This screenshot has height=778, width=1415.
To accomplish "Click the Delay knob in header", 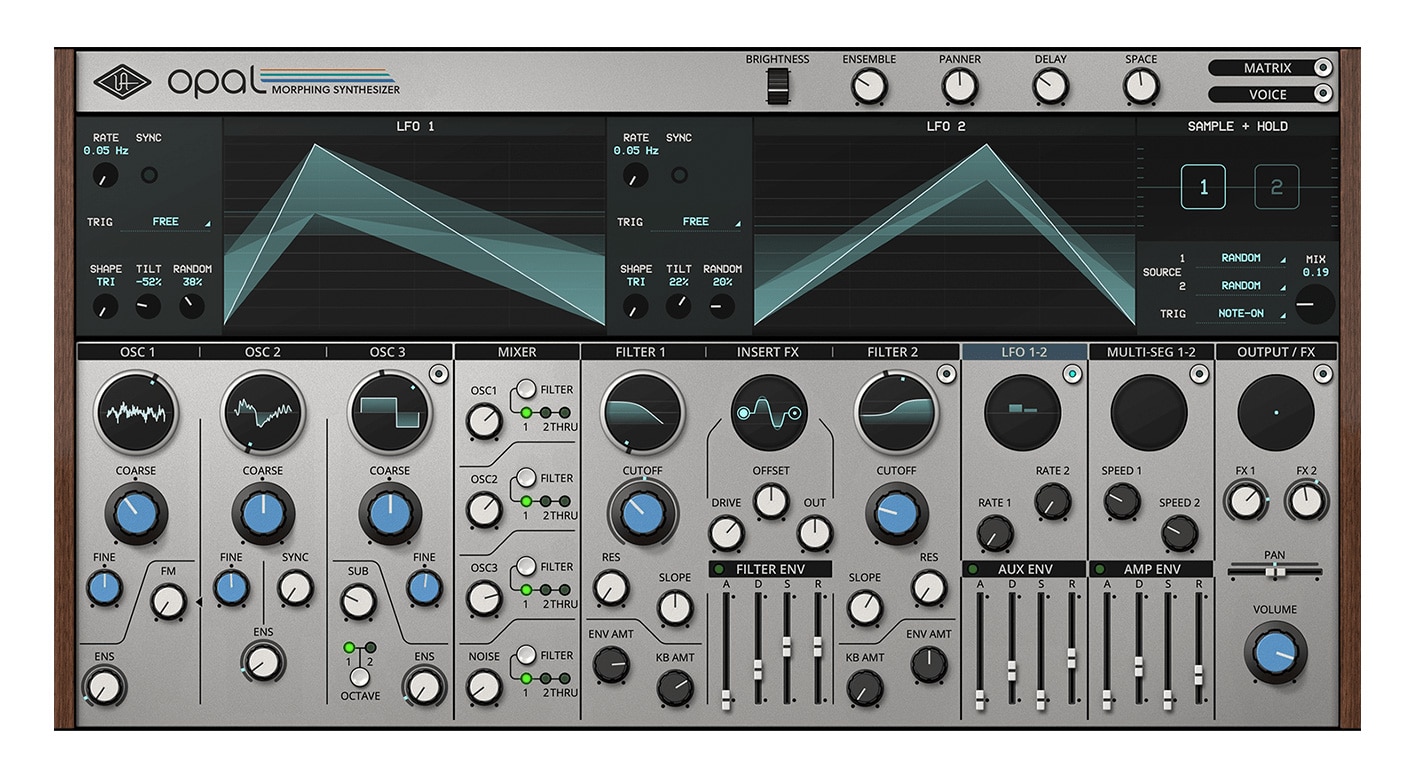I will tap(1050, 87).
